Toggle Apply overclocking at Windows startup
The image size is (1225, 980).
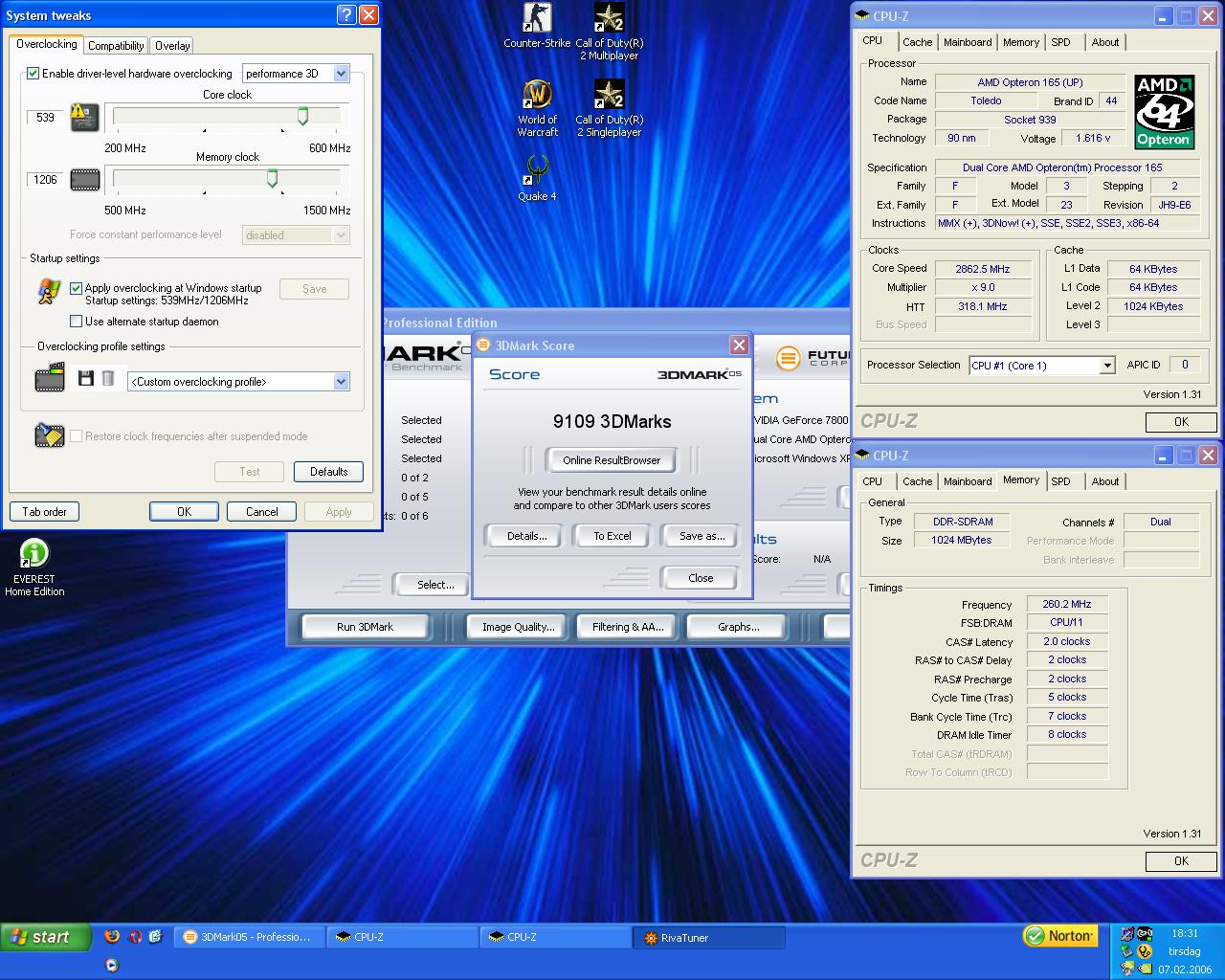coord(77,287)
